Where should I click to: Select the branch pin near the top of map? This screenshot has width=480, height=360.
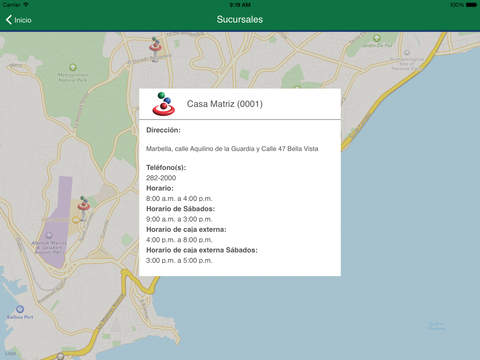[155, 44]
